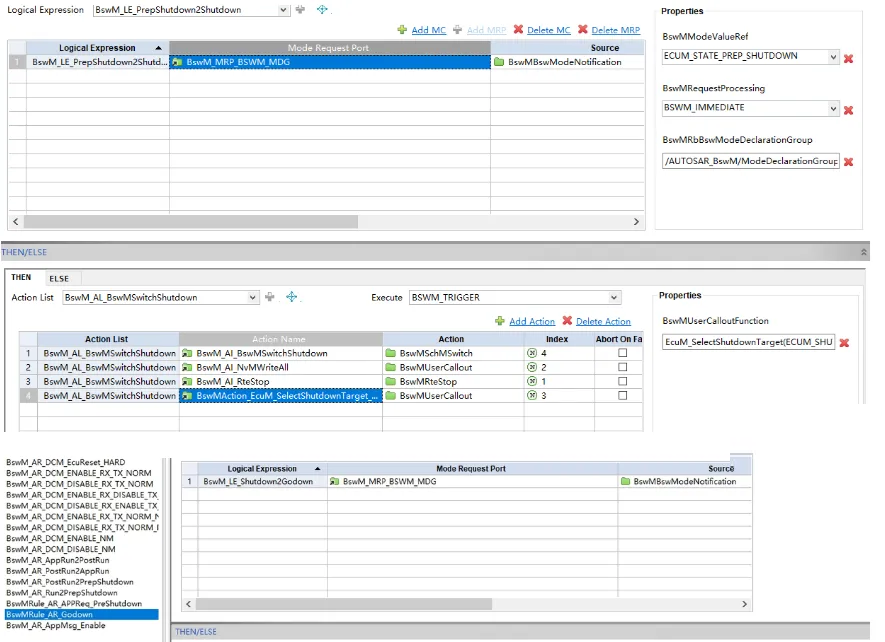Clear the BswMRbBswModeDeclarationGroup property with red X

pyautogui.click(x=848, y=162)
